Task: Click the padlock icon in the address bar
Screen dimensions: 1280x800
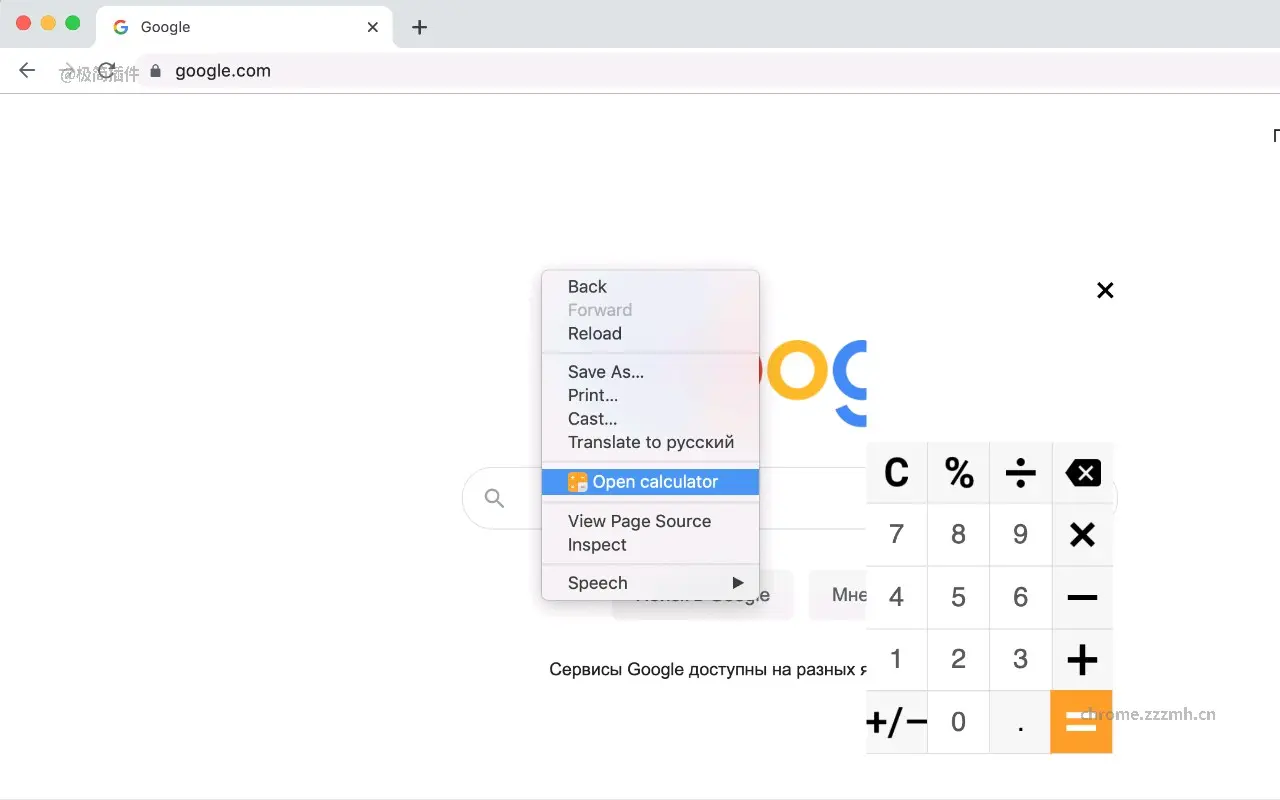Action: point(155,71)
